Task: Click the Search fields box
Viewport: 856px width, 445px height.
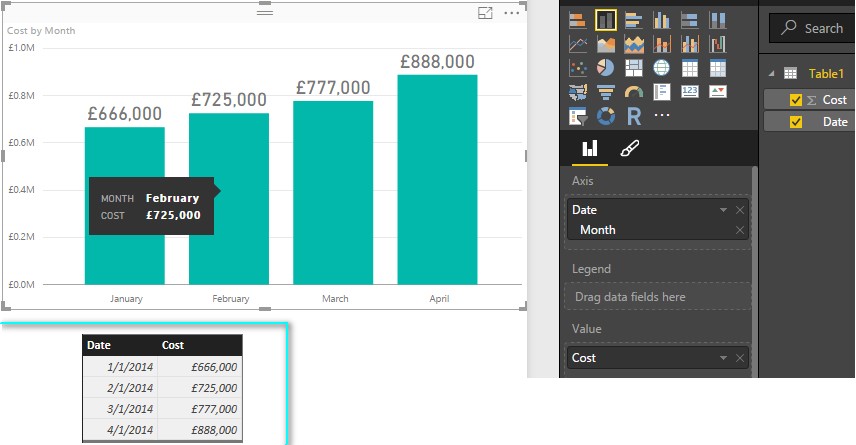Action: tap(812, 28)
